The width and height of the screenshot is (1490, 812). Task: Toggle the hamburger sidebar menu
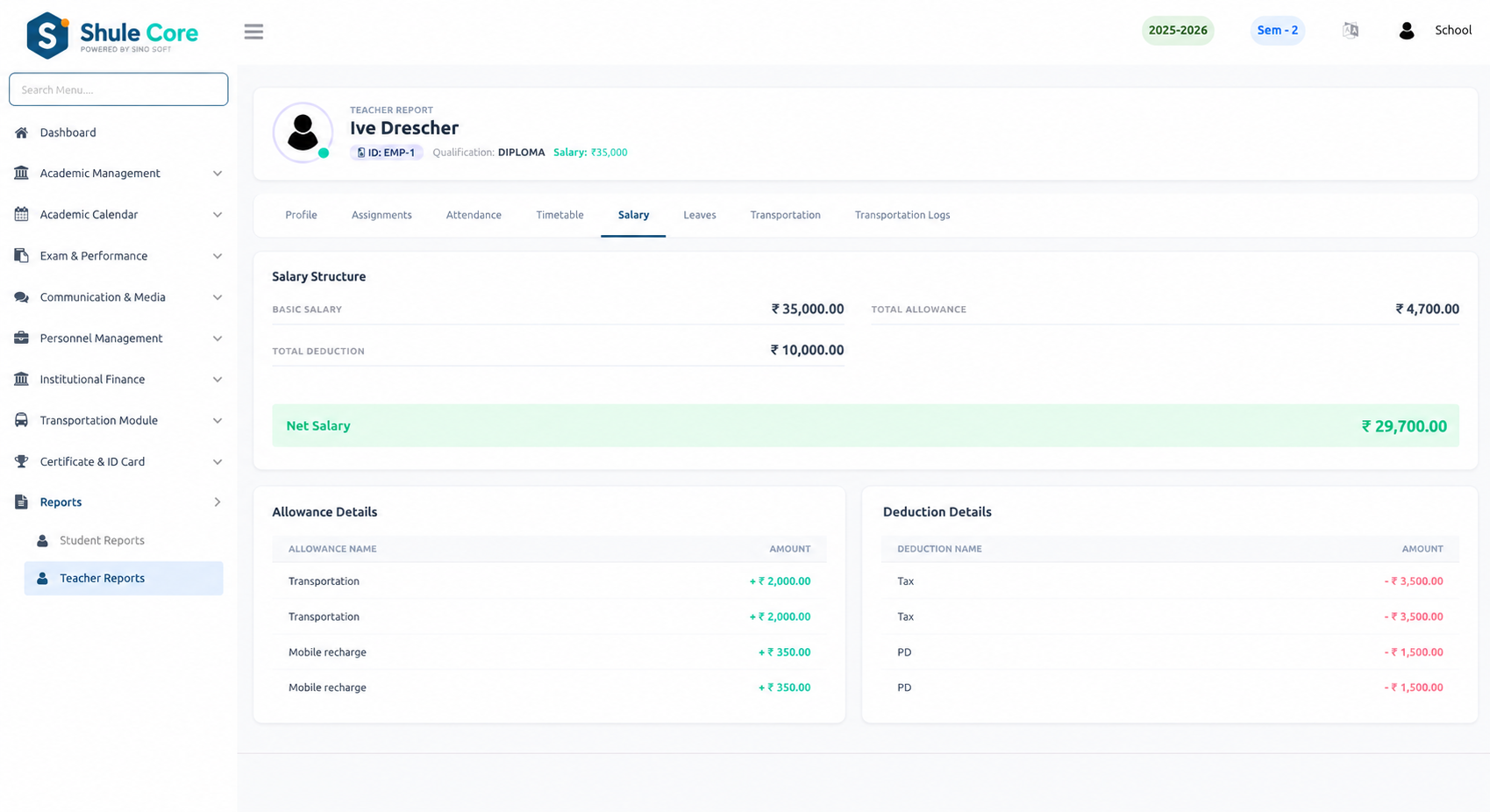click(253, 32)
